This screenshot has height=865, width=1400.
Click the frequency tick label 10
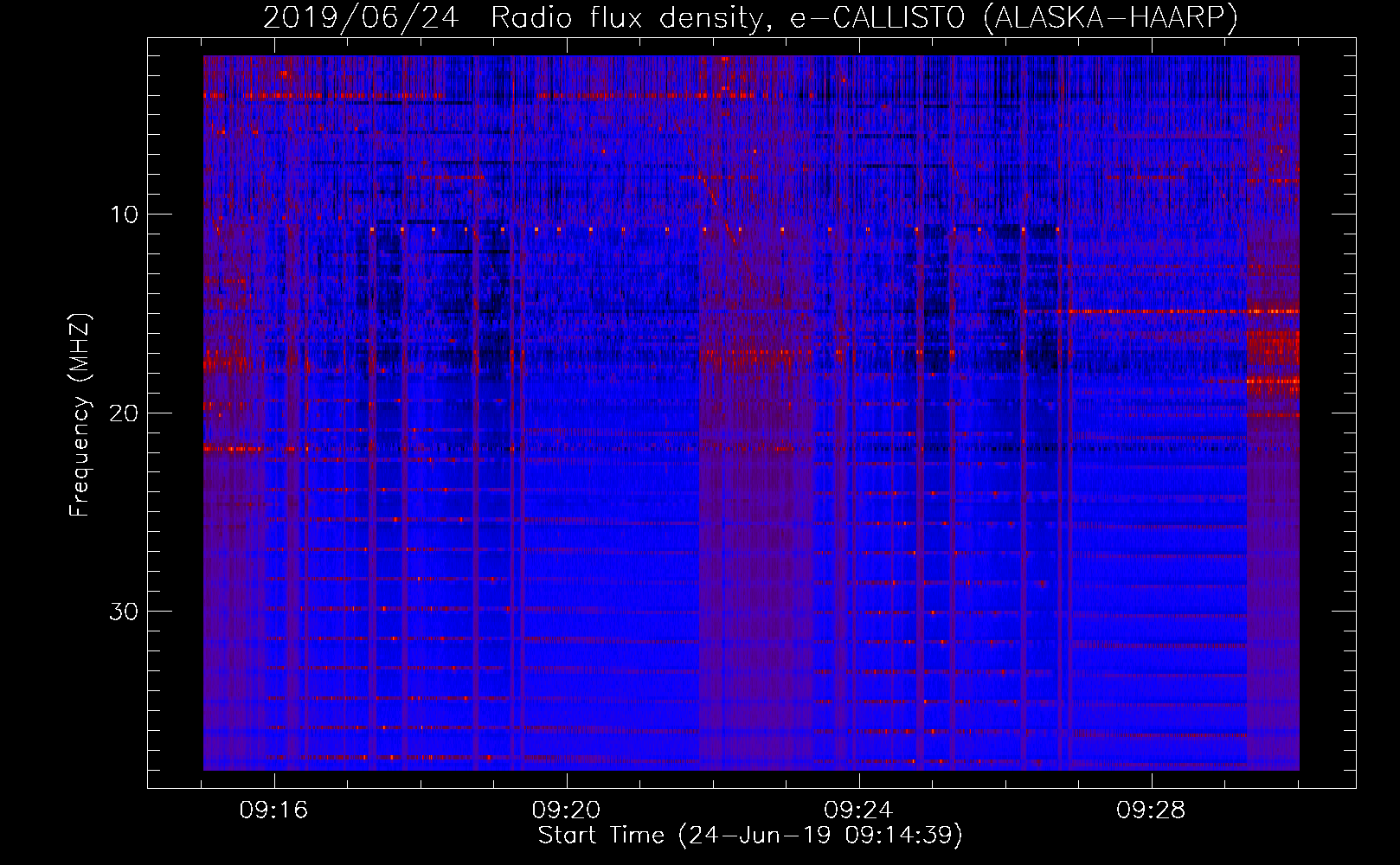(125, 215)
